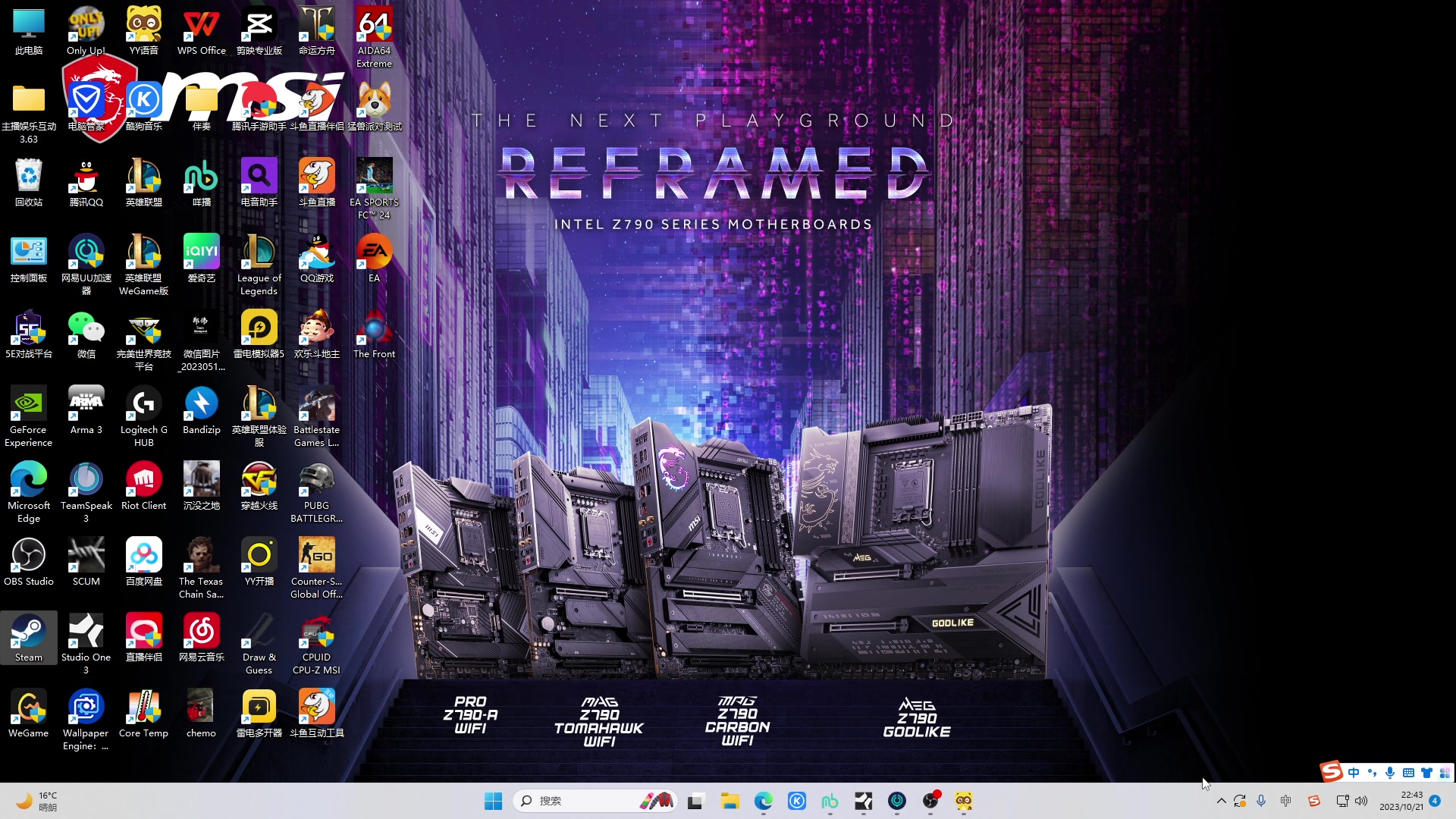Toggle Sogou punctuation mode button

click(1372, 773)
